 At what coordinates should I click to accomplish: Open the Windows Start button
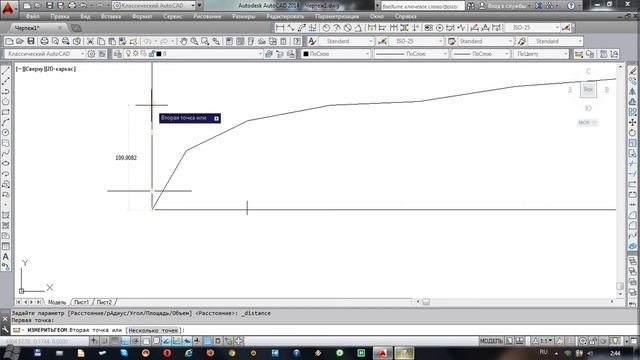tap(11, 352)
